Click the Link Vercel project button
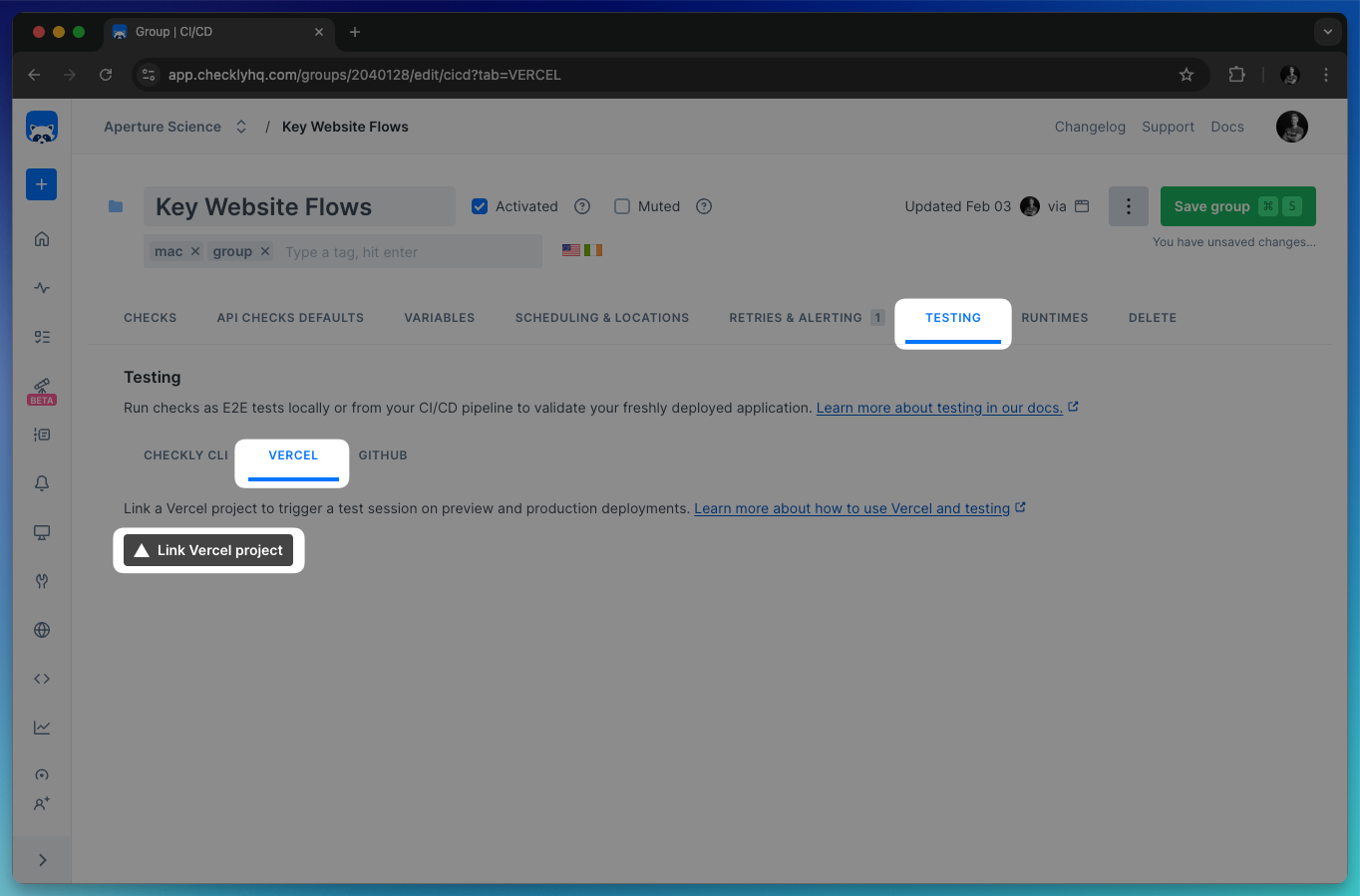 208,549
